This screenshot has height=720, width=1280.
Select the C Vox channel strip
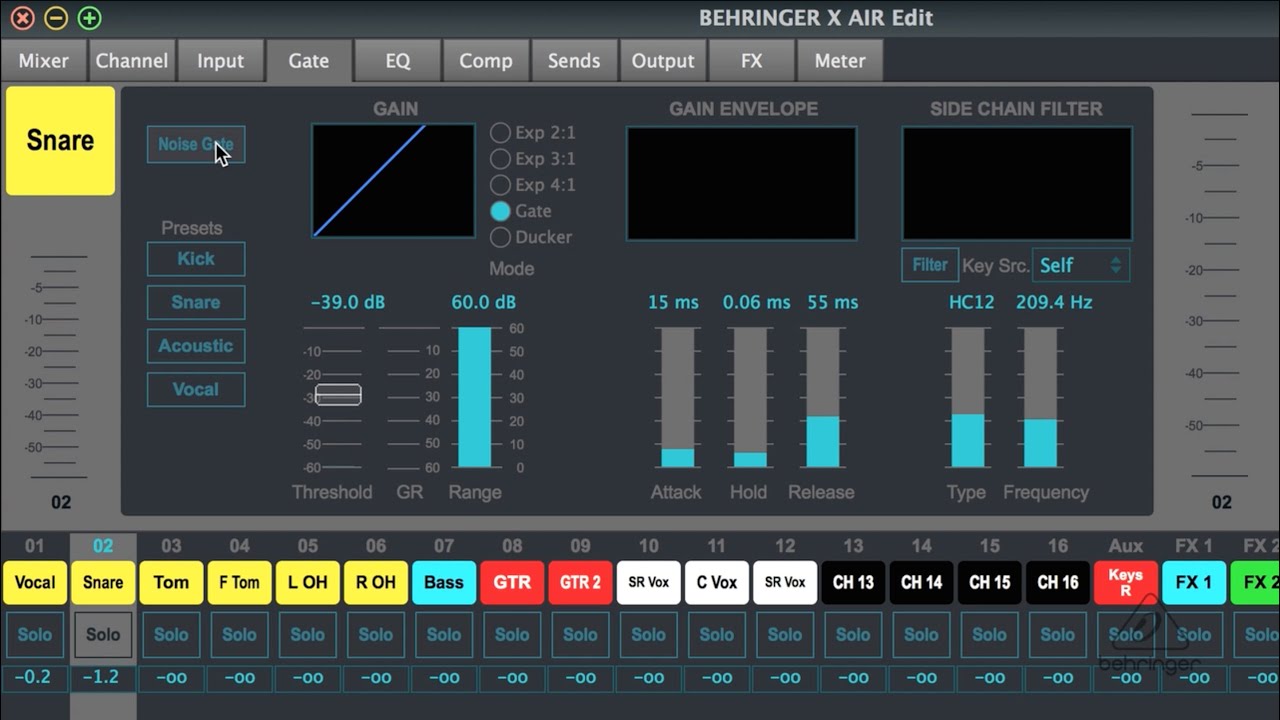[717, 583]
